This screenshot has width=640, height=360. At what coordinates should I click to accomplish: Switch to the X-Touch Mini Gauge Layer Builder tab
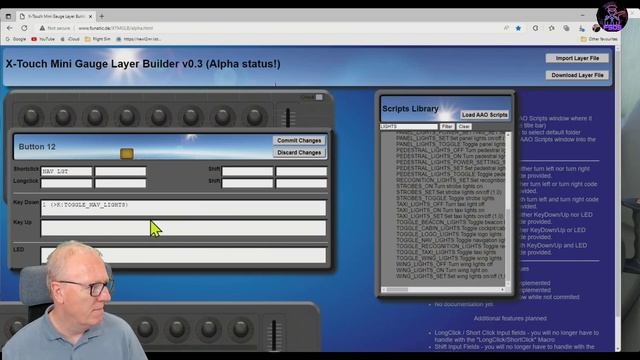click(56, 16)
